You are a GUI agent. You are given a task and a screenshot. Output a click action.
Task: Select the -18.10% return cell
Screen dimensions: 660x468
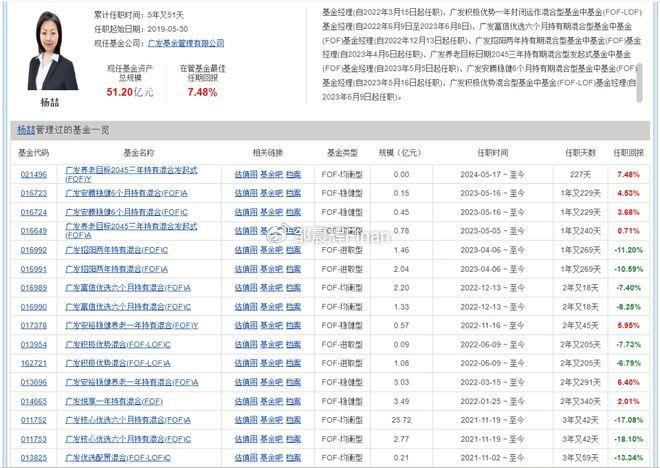click(628, 439)
